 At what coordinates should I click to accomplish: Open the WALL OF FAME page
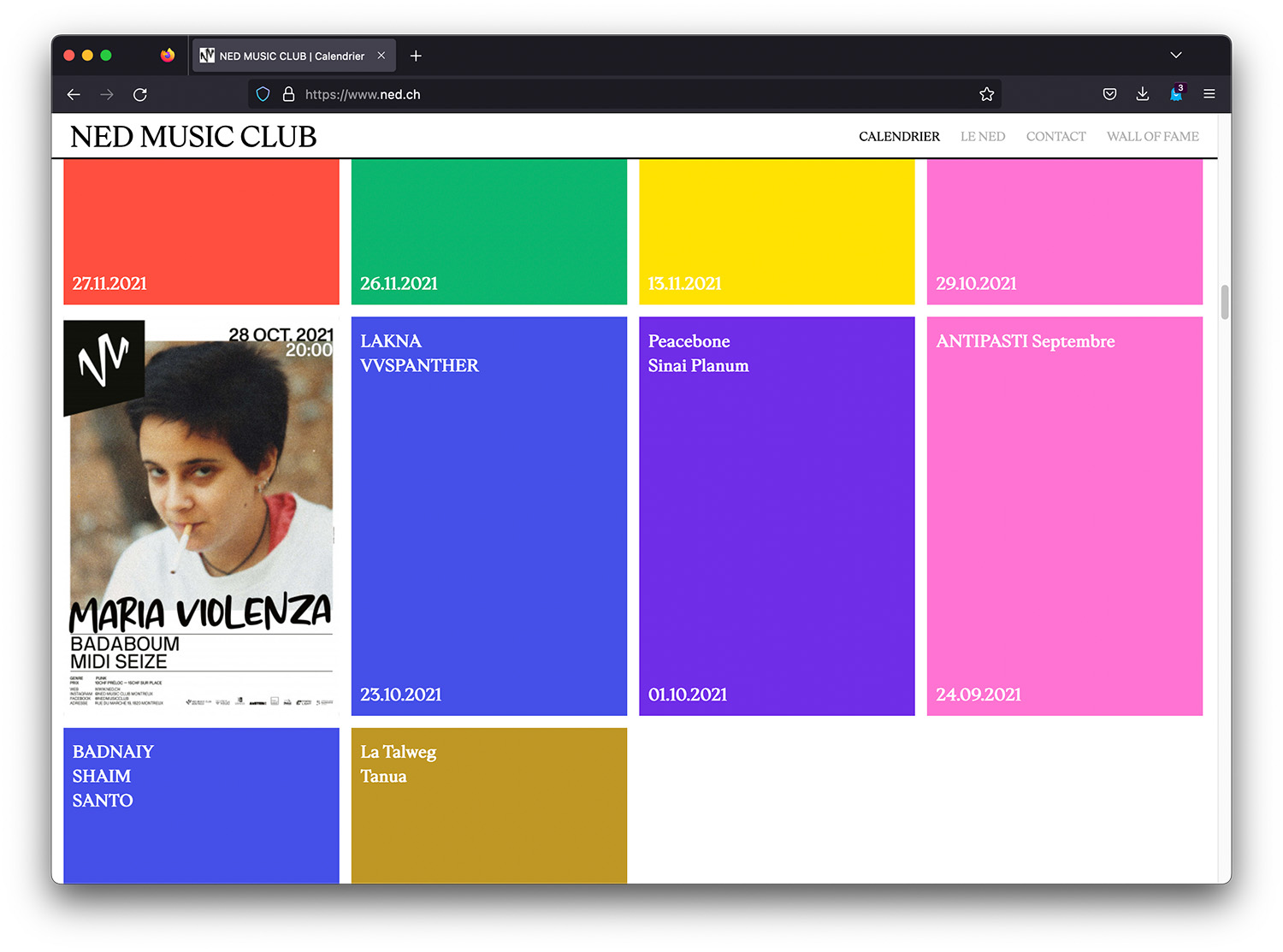point(1152,137)
